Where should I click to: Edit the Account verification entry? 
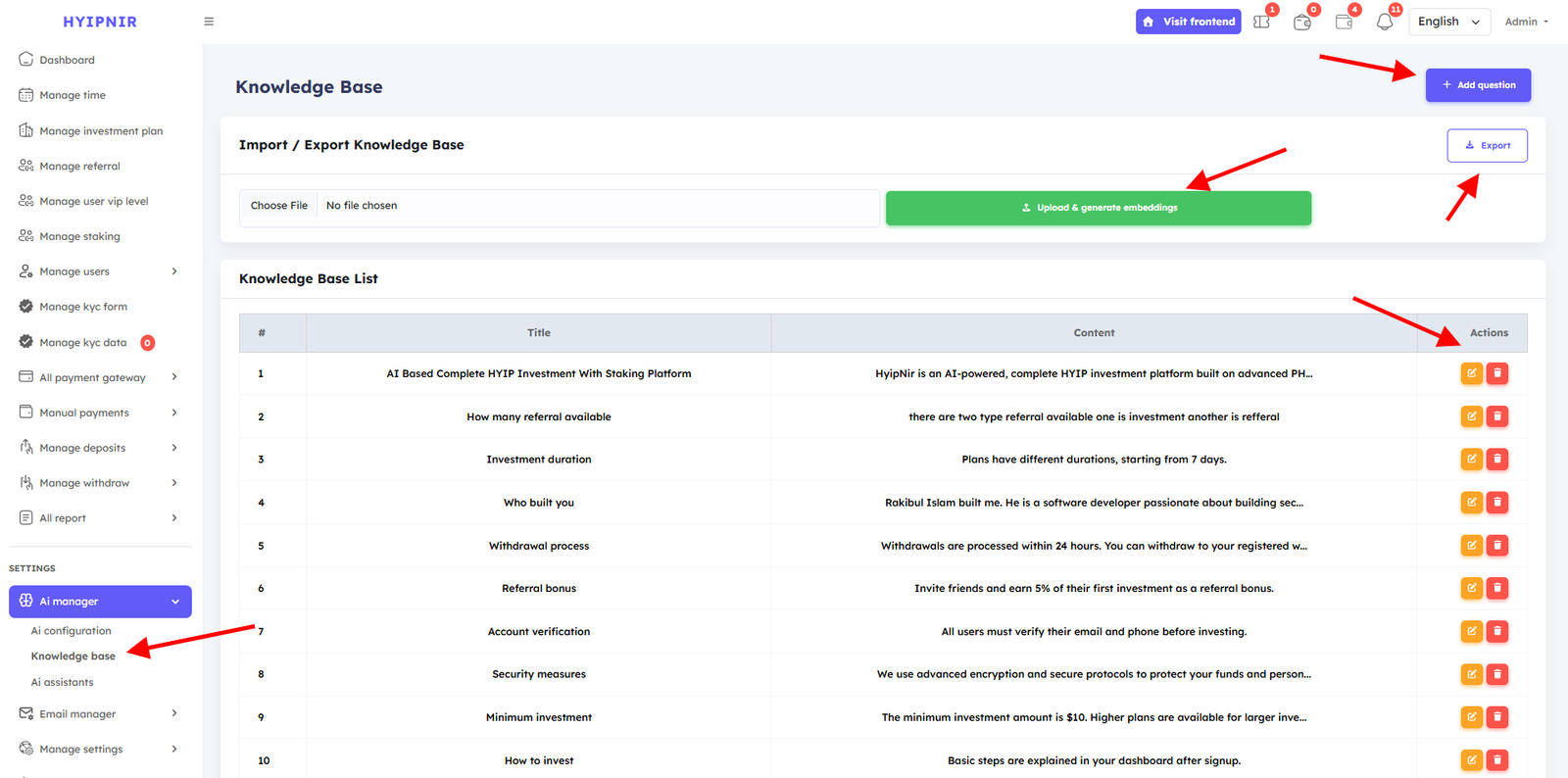(1472, 631)
